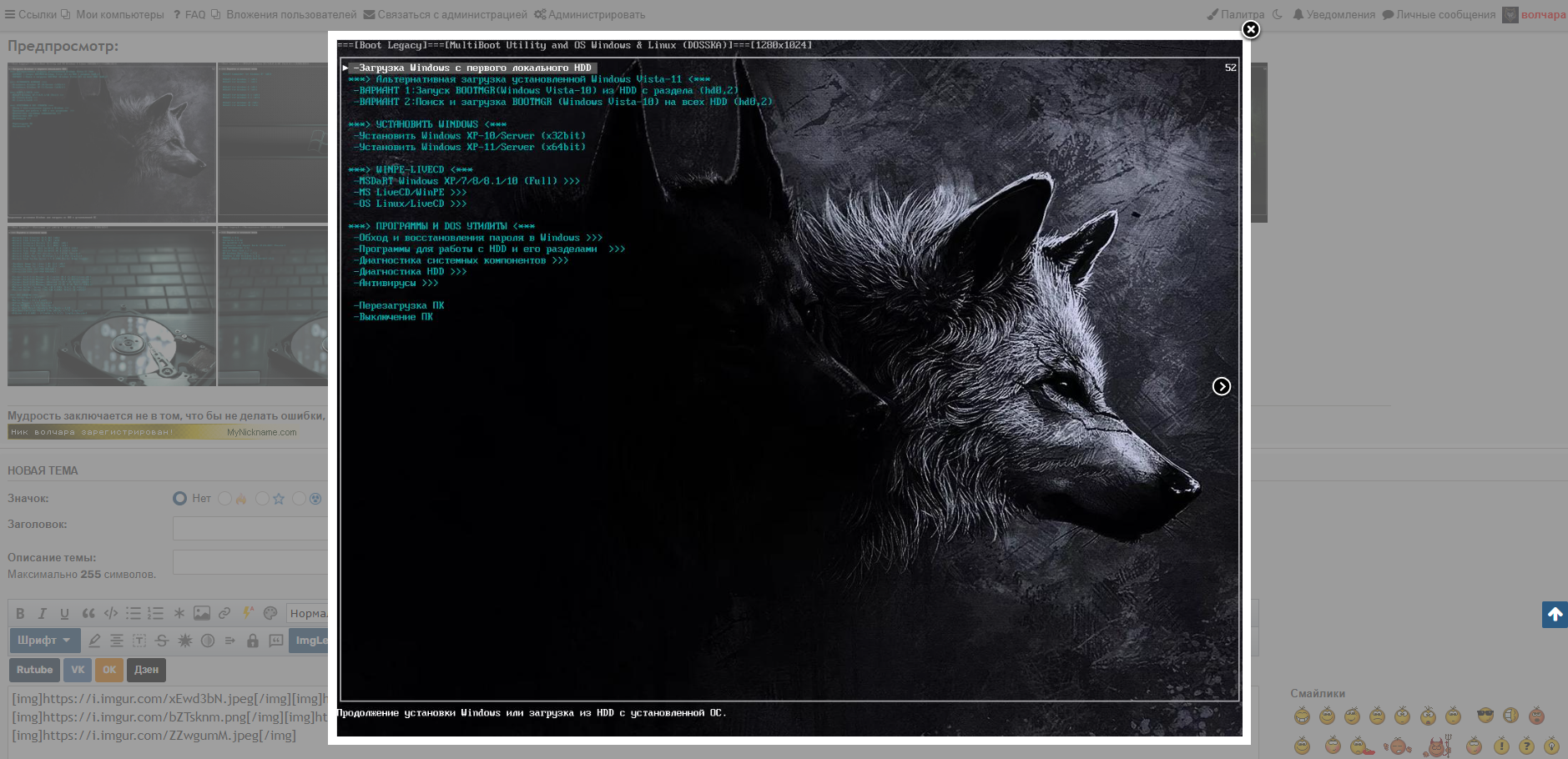Select the fire topic icon radio button

coord(224,499)
